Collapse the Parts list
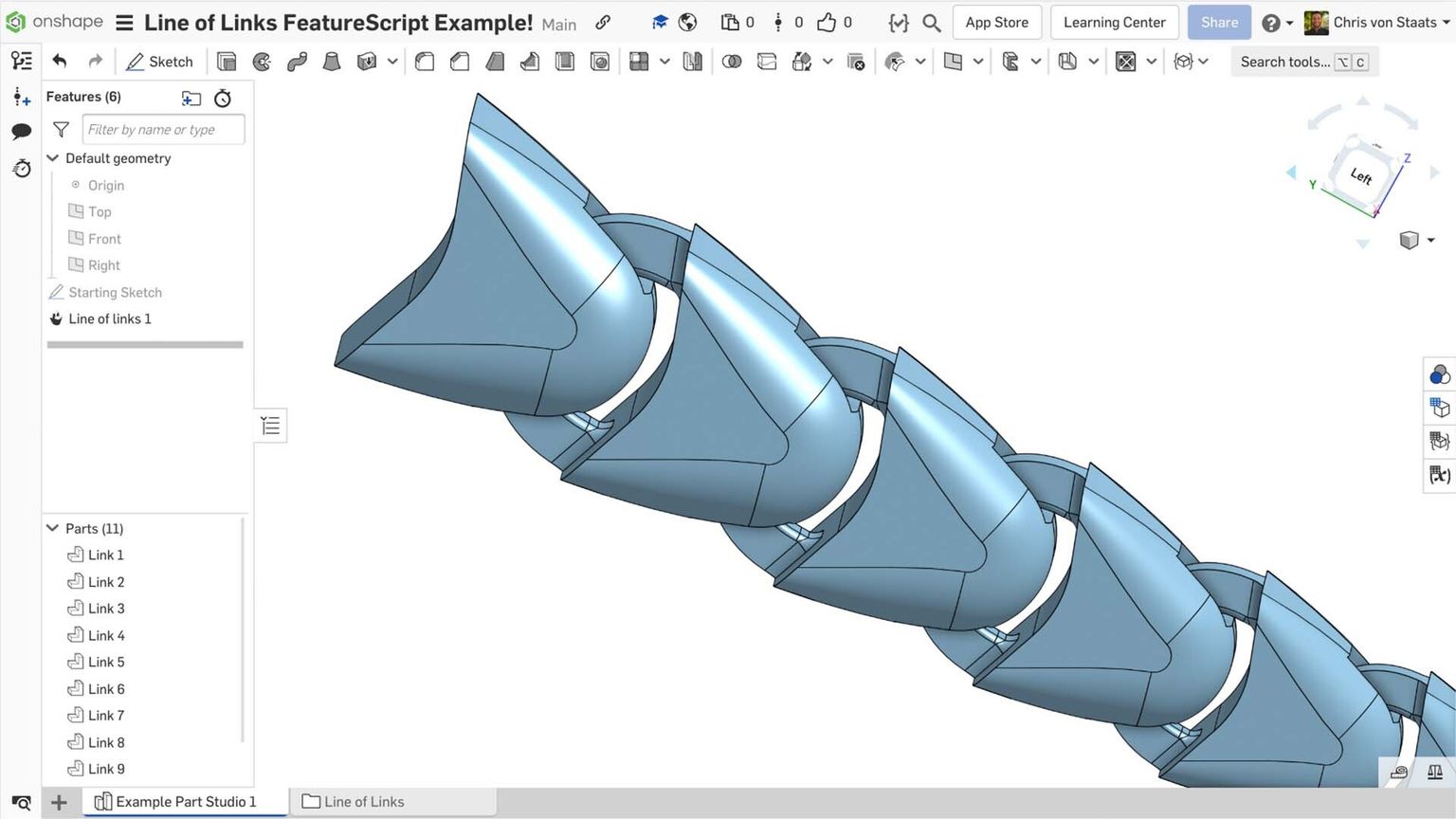 (x=52, y=528)
